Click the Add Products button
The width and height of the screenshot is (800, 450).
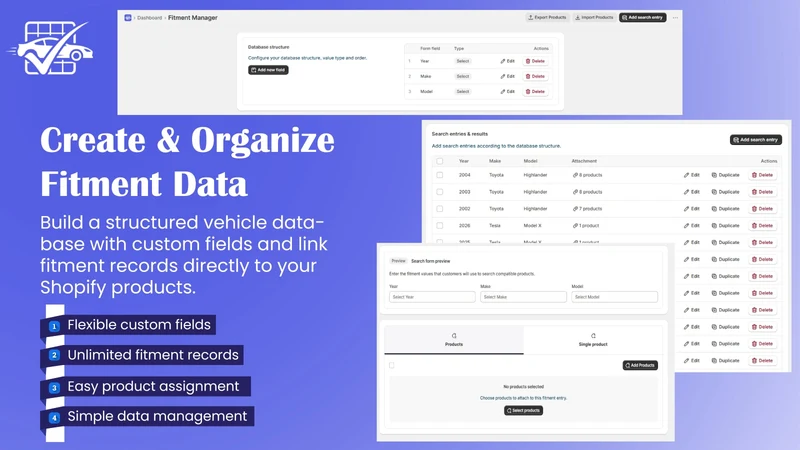(640, 365)
